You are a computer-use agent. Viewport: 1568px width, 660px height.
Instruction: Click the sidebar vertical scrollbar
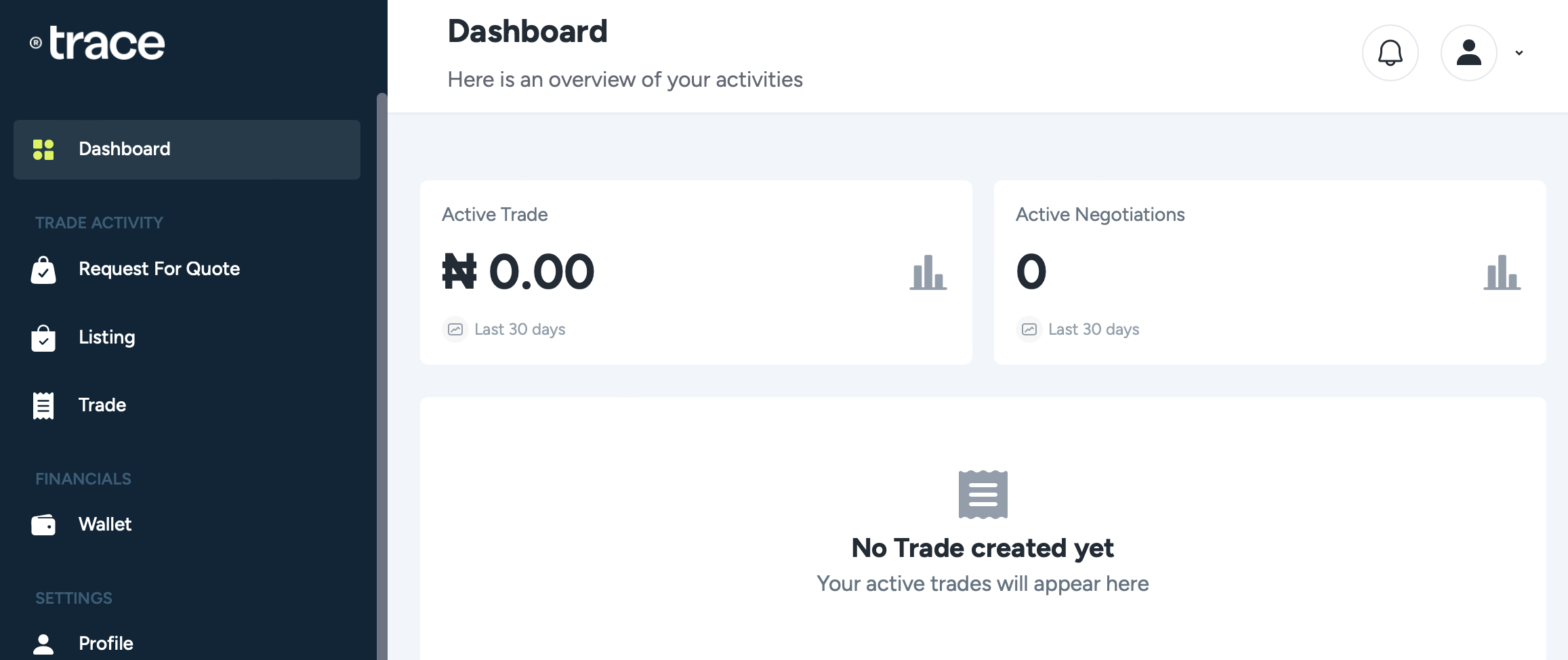pyautogui.click(x=381, y=373)
